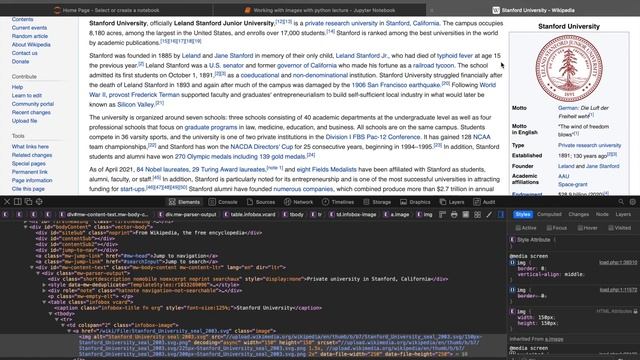640x360 pixels.
Task: Toggle the paint flashing brush icon
Action: (x=489, y=214)
